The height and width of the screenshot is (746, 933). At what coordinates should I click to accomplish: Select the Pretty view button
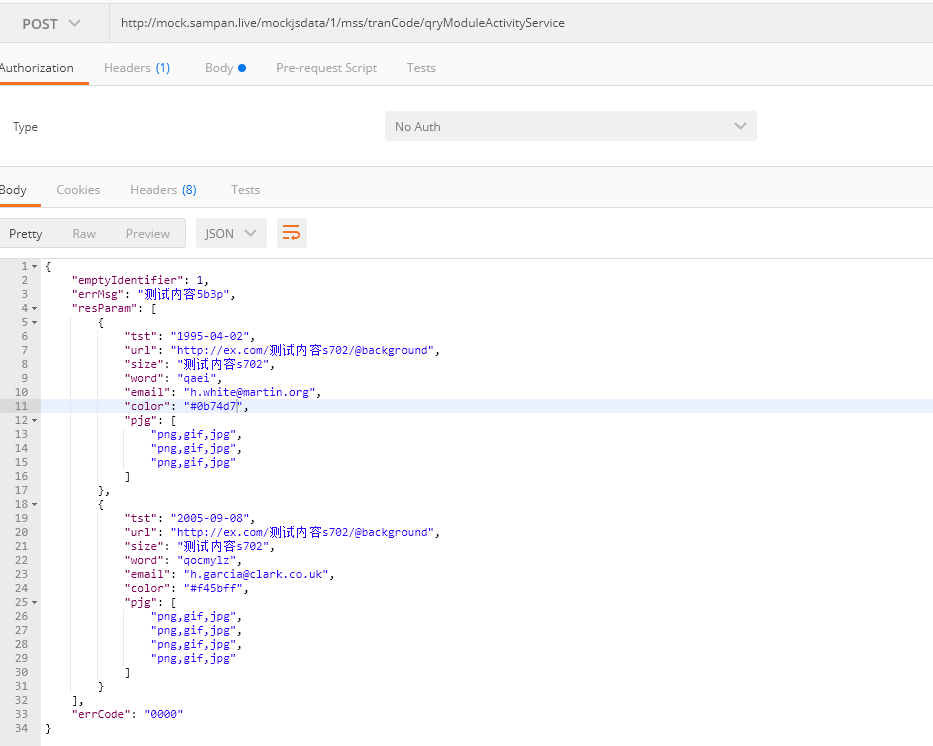pos(26,233)
